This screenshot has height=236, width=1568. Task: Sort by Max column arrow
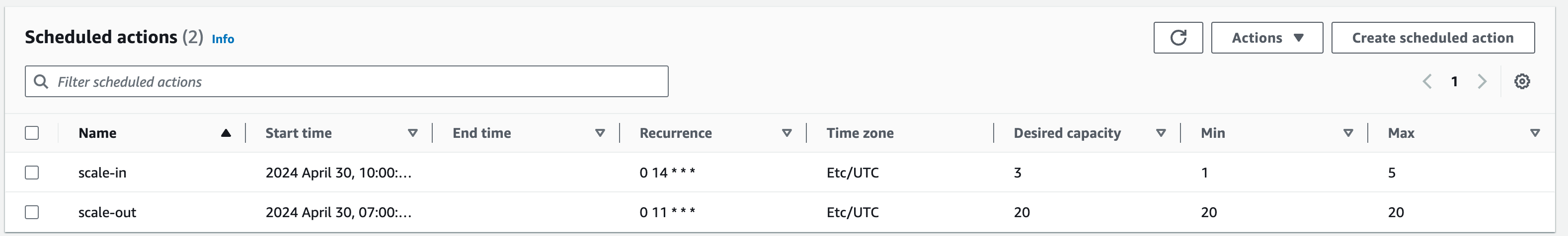pos(1535,133)
